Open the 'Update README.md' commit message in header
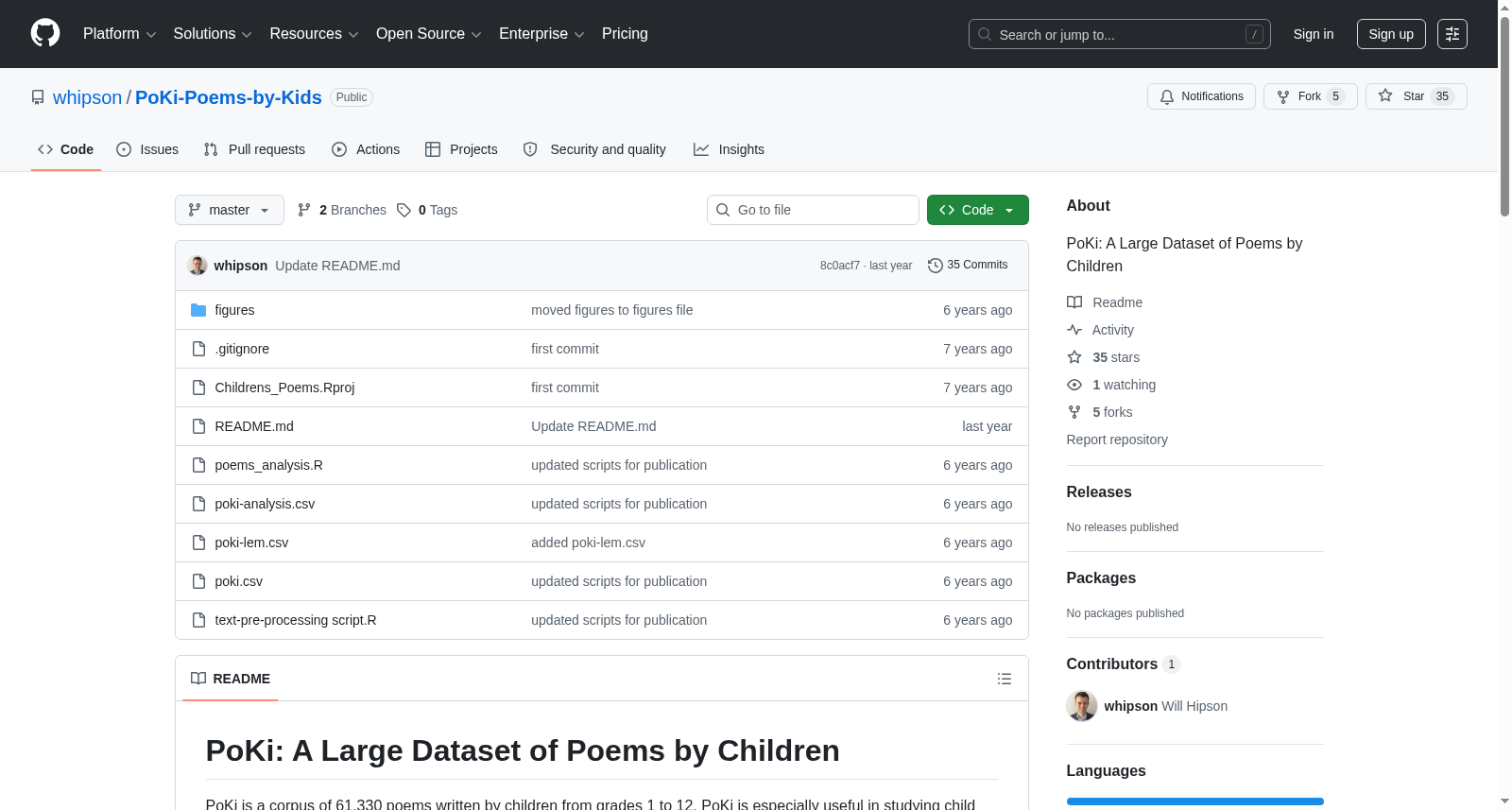1512x810 pixels. click(337, 266)
